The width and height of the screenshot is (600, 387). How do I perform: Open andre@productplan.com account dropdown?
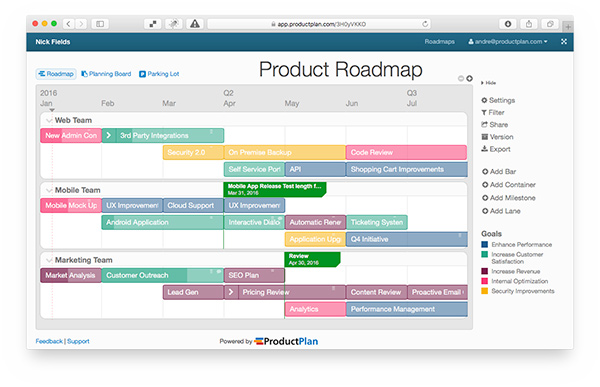pos(507,42)
